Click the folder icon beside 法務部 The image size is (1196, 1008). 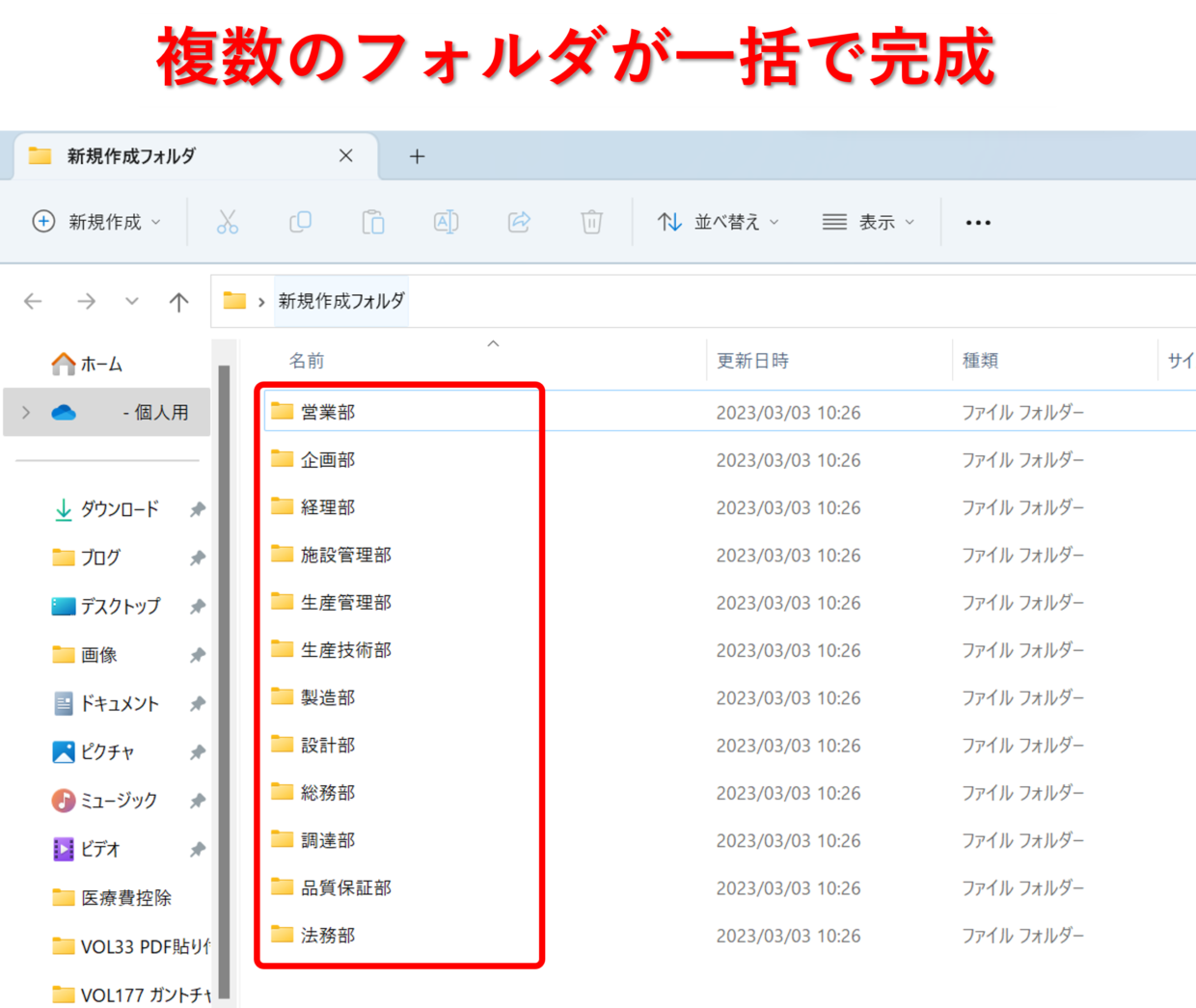pyautogui.click(x=282, y=934)
